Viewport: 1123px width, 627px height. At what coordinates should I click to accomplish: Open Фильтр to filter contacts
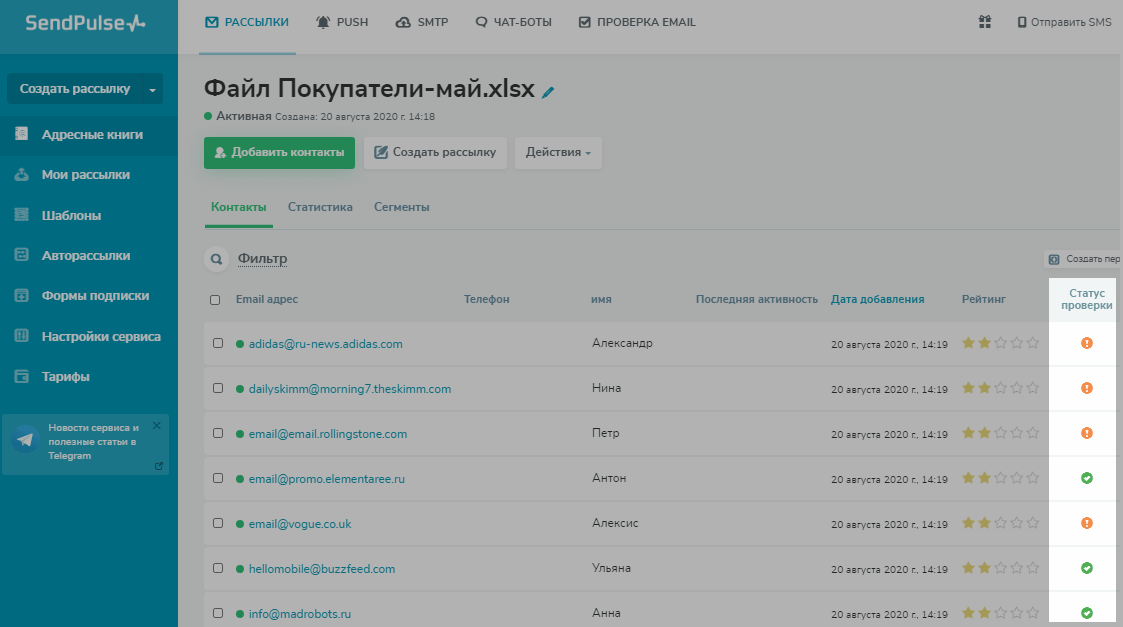click(x=262, y=260)
